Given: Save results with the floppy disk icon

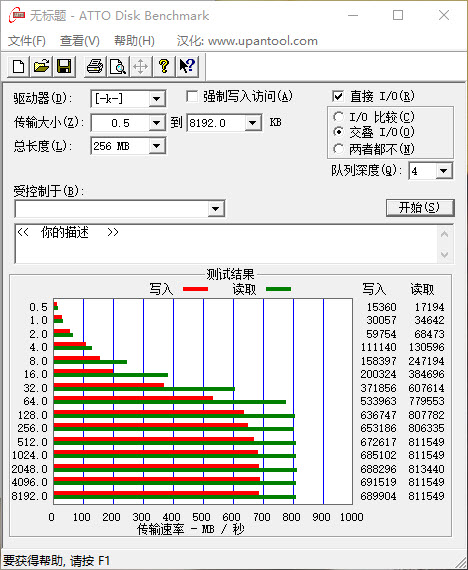Looking at the screenshot, I should [x=64, y=67].
